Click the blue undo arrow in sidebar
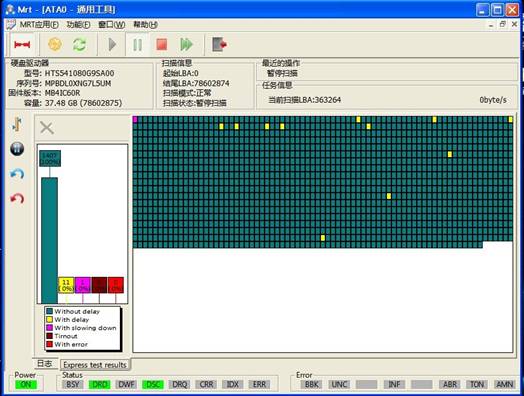The width and height of the screenshot is (524, 396). (x=17, y=174)
